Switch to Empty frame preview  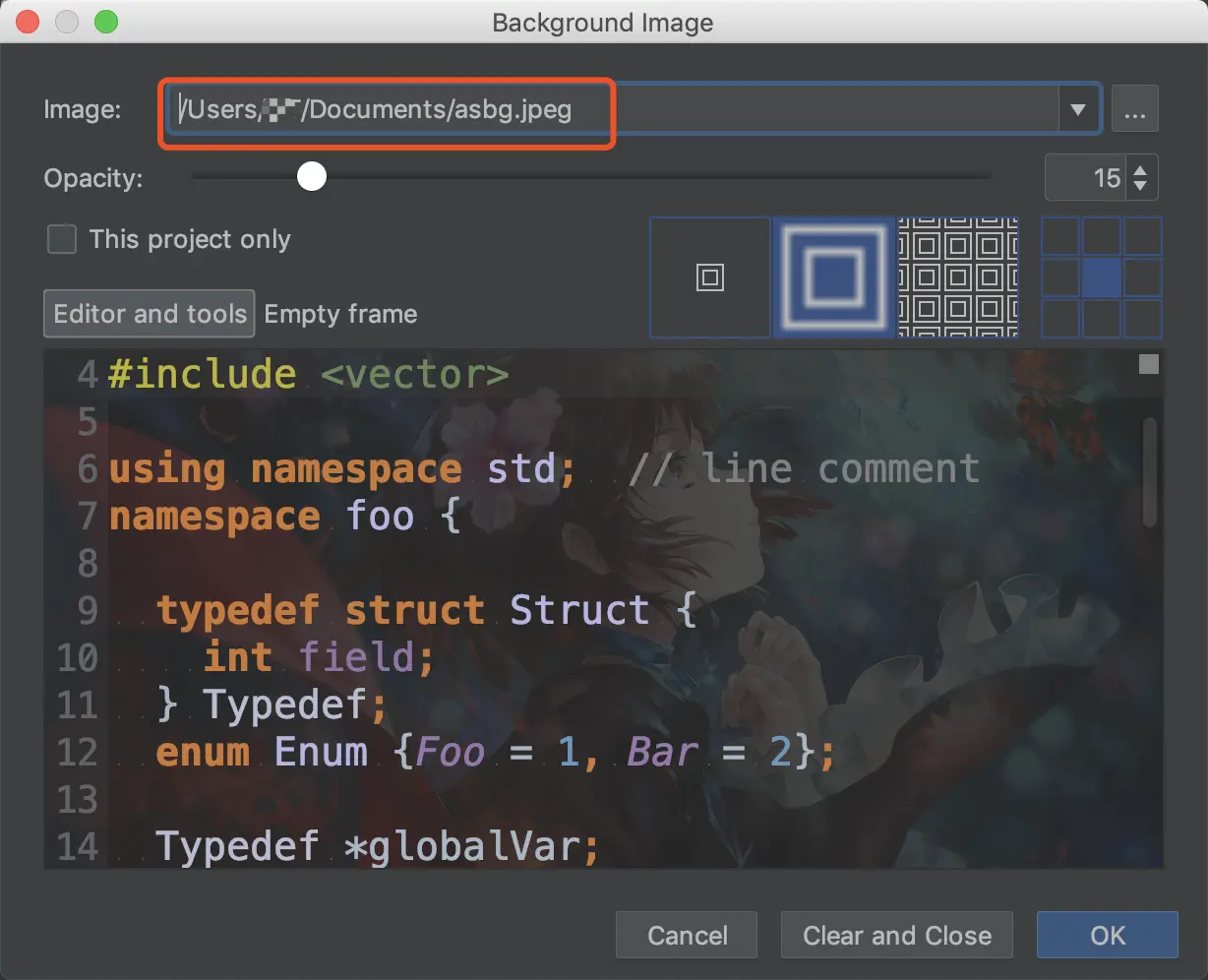click(340, 314)
